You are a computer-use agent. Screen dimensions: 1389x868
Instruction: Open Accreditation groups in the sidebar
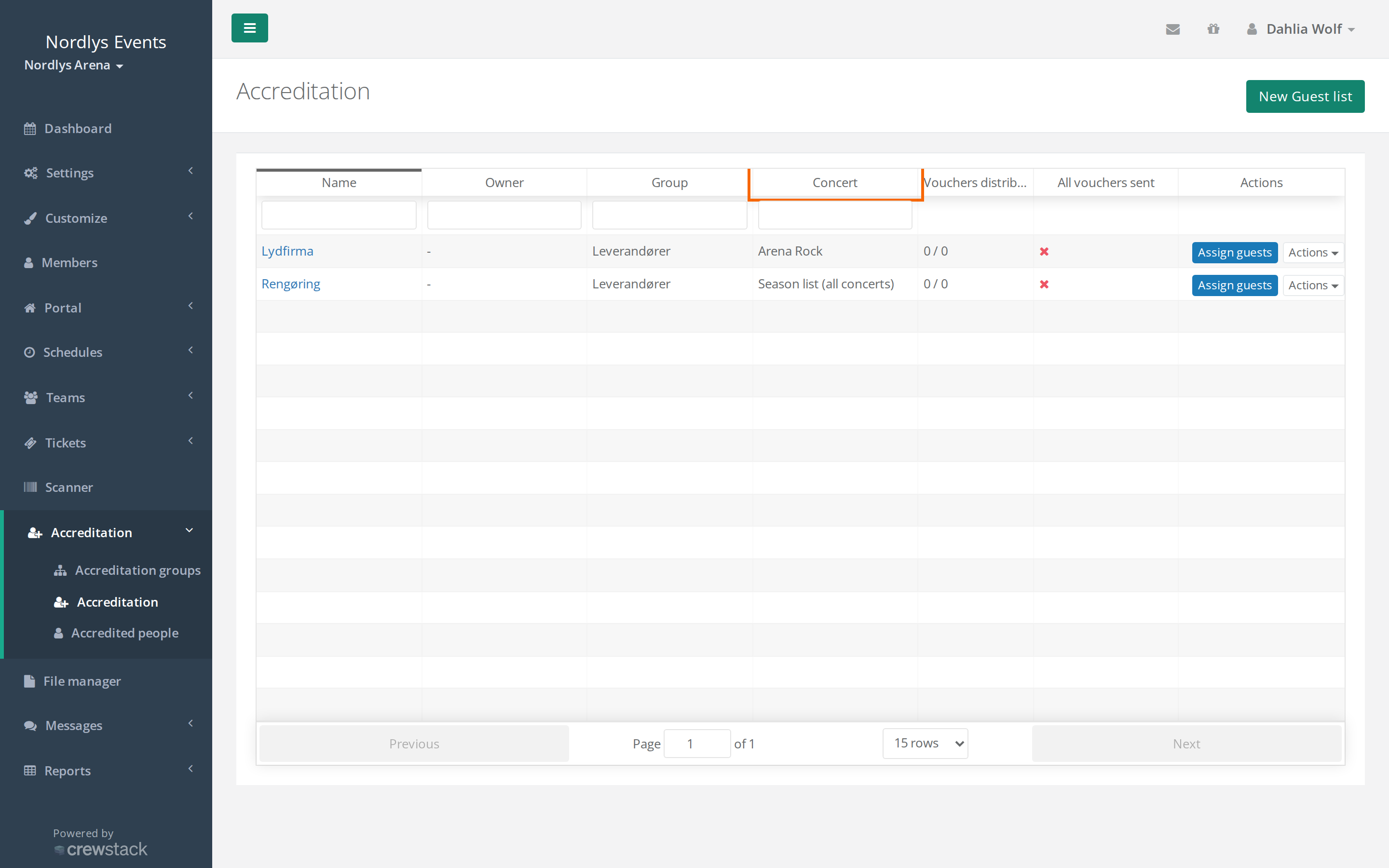click(138, 570)
